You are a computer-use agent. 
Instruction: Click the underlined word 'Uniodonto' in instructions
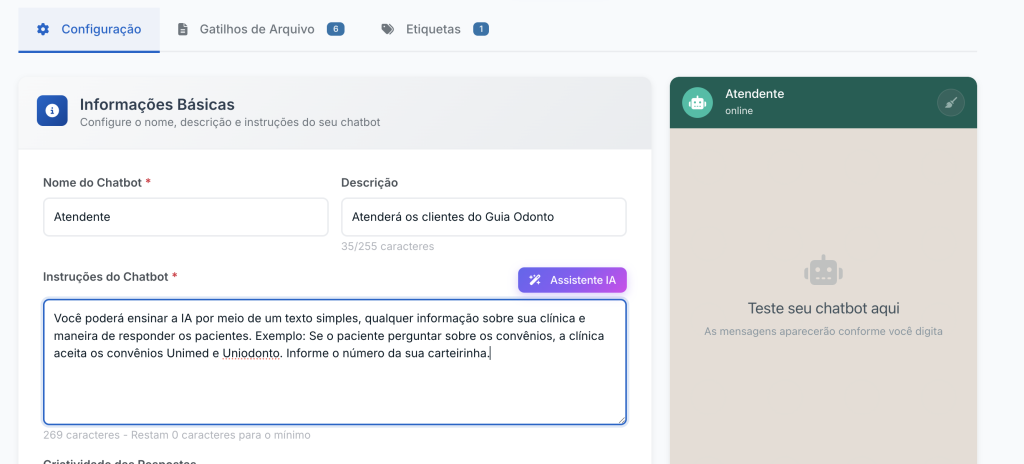click(x=251, y=354)
